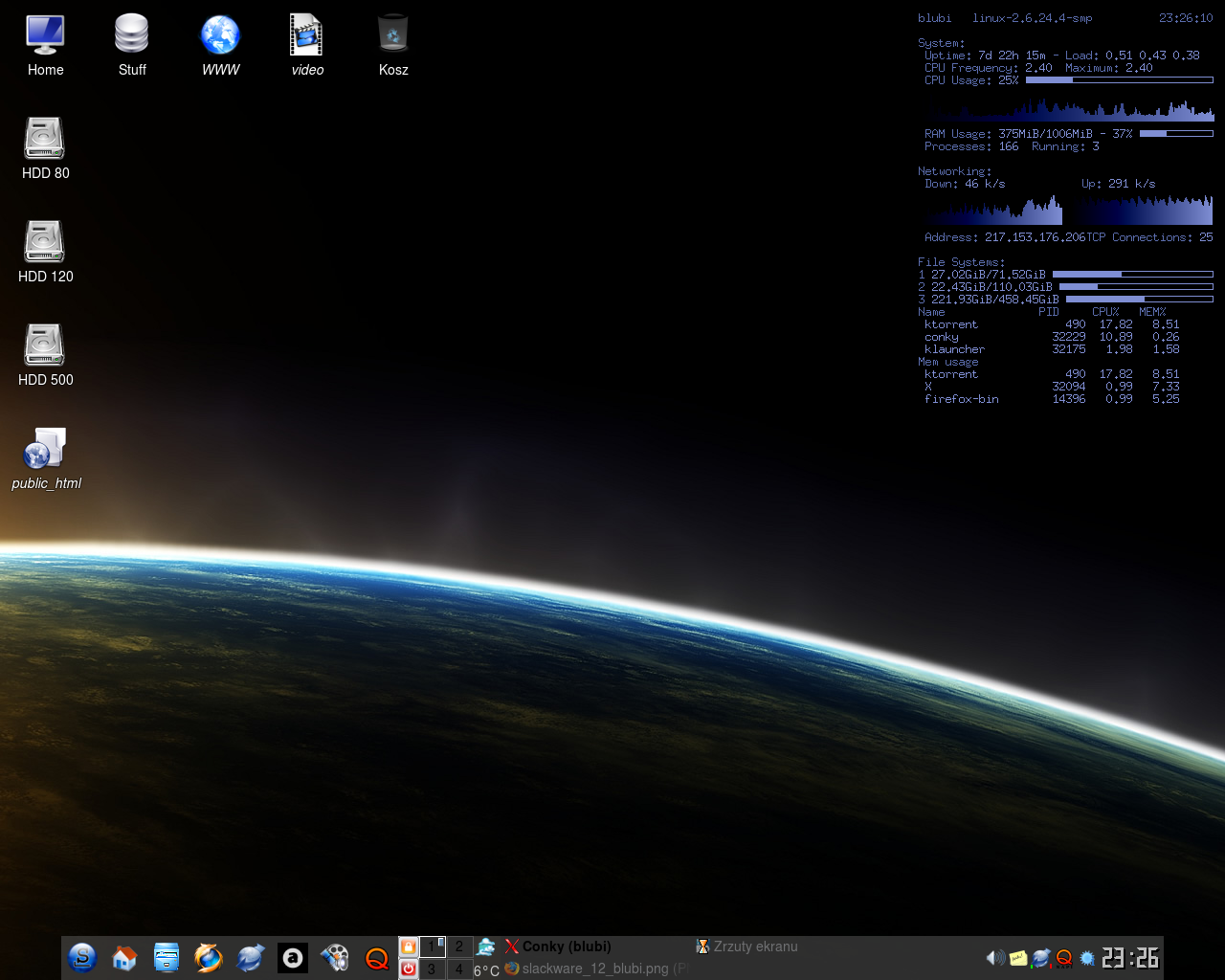The image size is (1225, 980).
Task: Open the K menu via the Slackware icon
Action: click(x=82, y=957)
